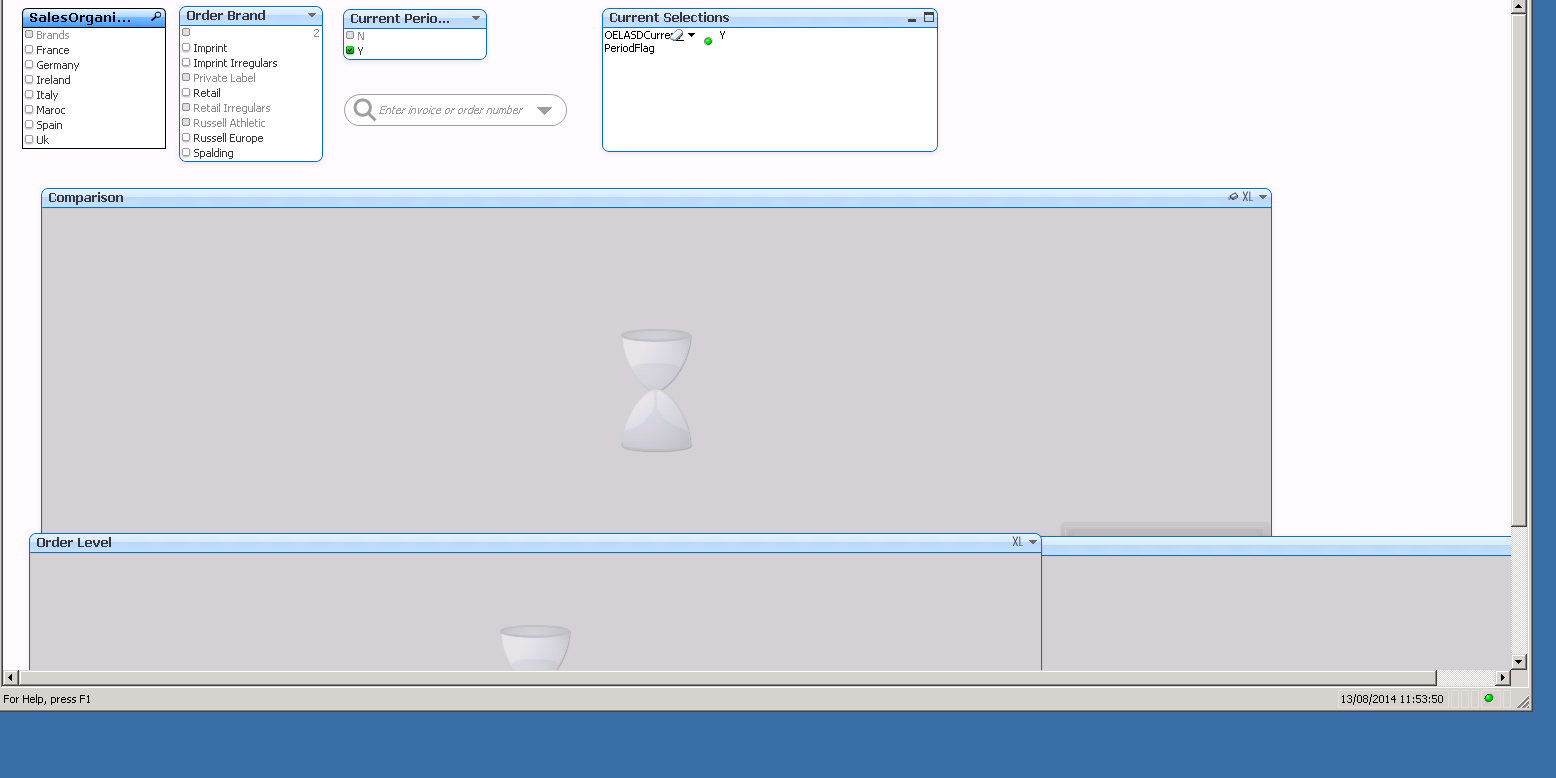Tick the Spalding order brand
The image size is (1556, 778).
click(186, 152)
